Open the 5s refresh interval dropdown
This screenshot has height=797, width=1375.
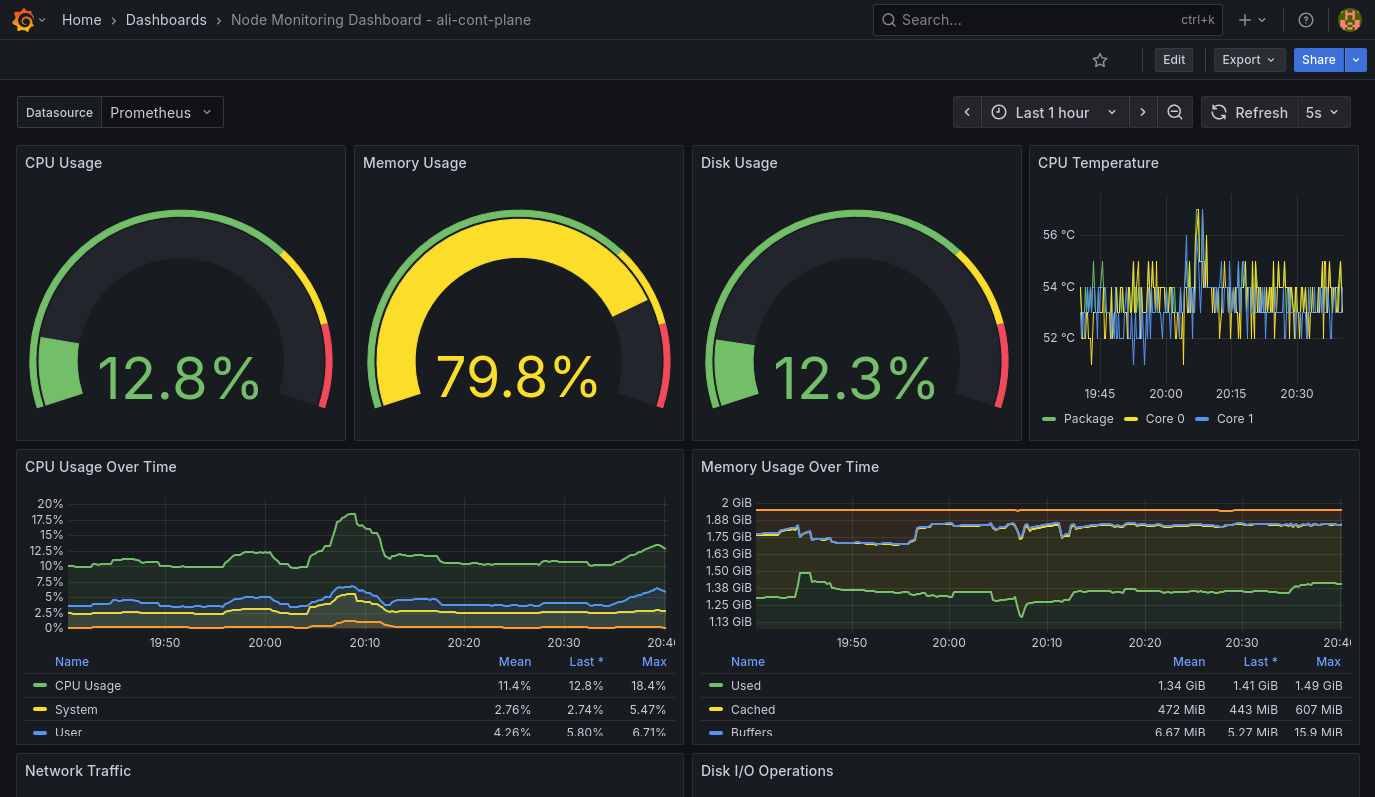(x=1323, y=113)
